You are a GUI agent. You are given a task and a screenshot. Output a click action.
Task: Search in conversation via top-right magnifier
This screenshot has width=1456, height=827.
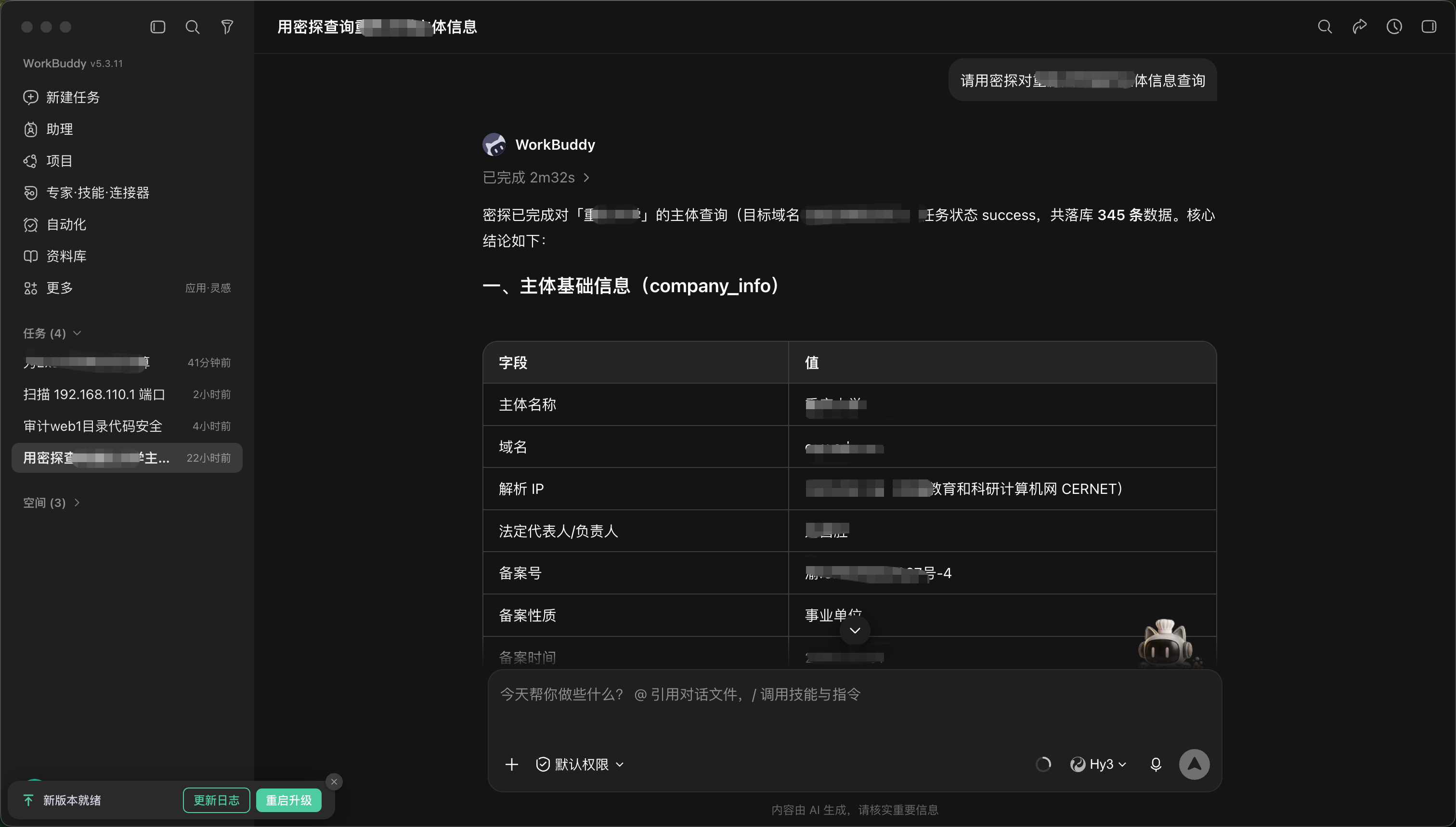[1325, 26]
